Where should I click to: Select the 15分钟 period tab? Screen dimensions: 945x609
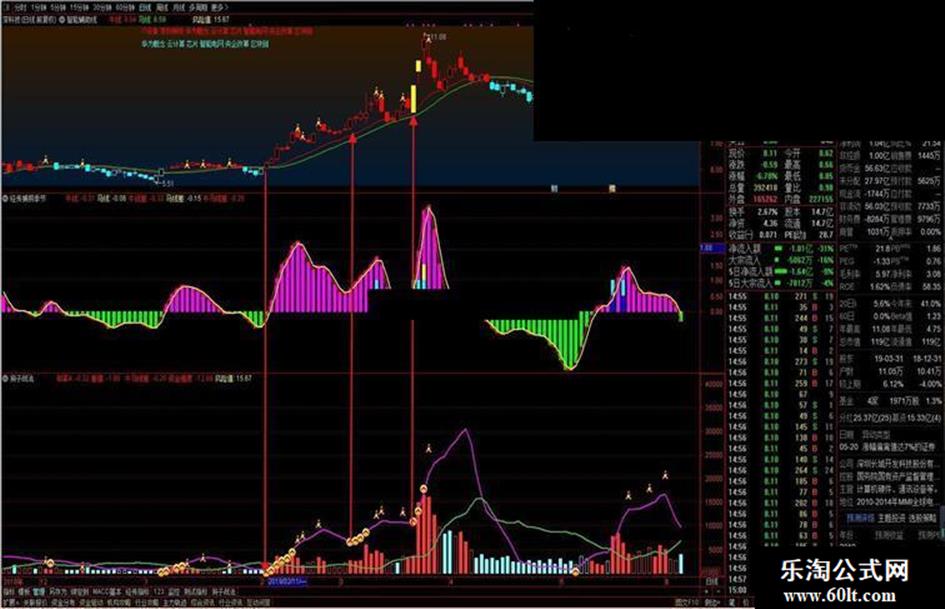pos(78,8)
